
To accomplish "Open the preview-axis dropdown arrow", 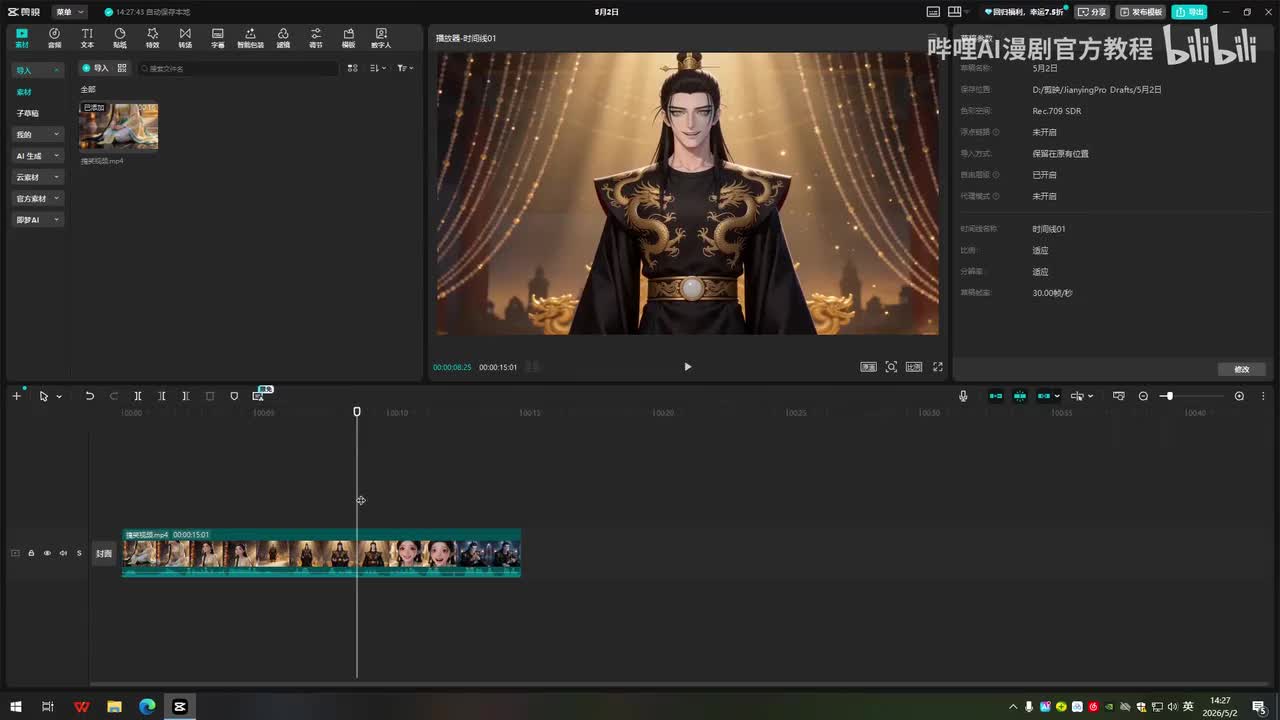I will (x=1090, y=396).
